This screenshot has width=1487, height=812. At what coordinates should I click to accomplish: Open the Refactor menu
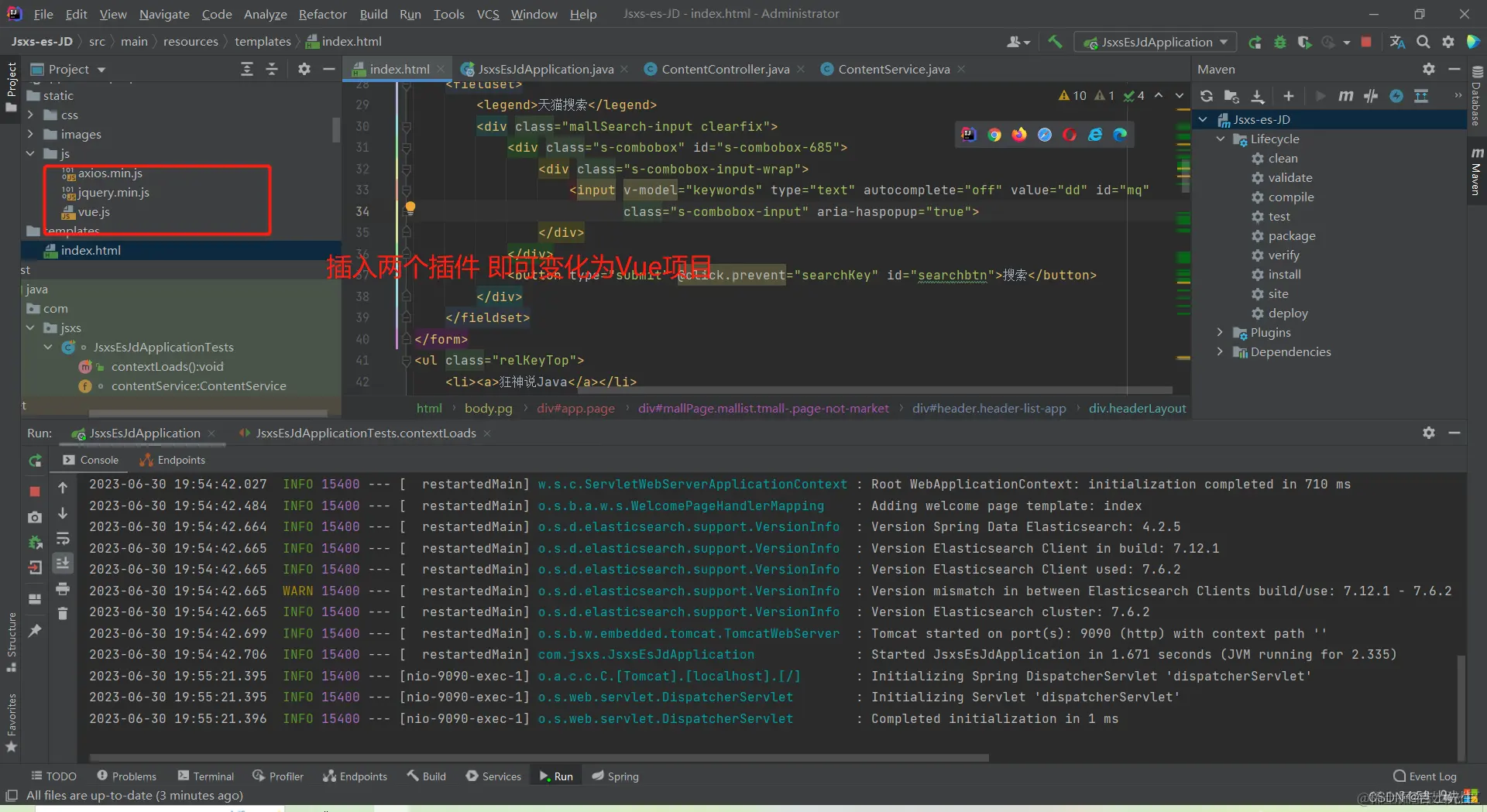coord(322,14)
